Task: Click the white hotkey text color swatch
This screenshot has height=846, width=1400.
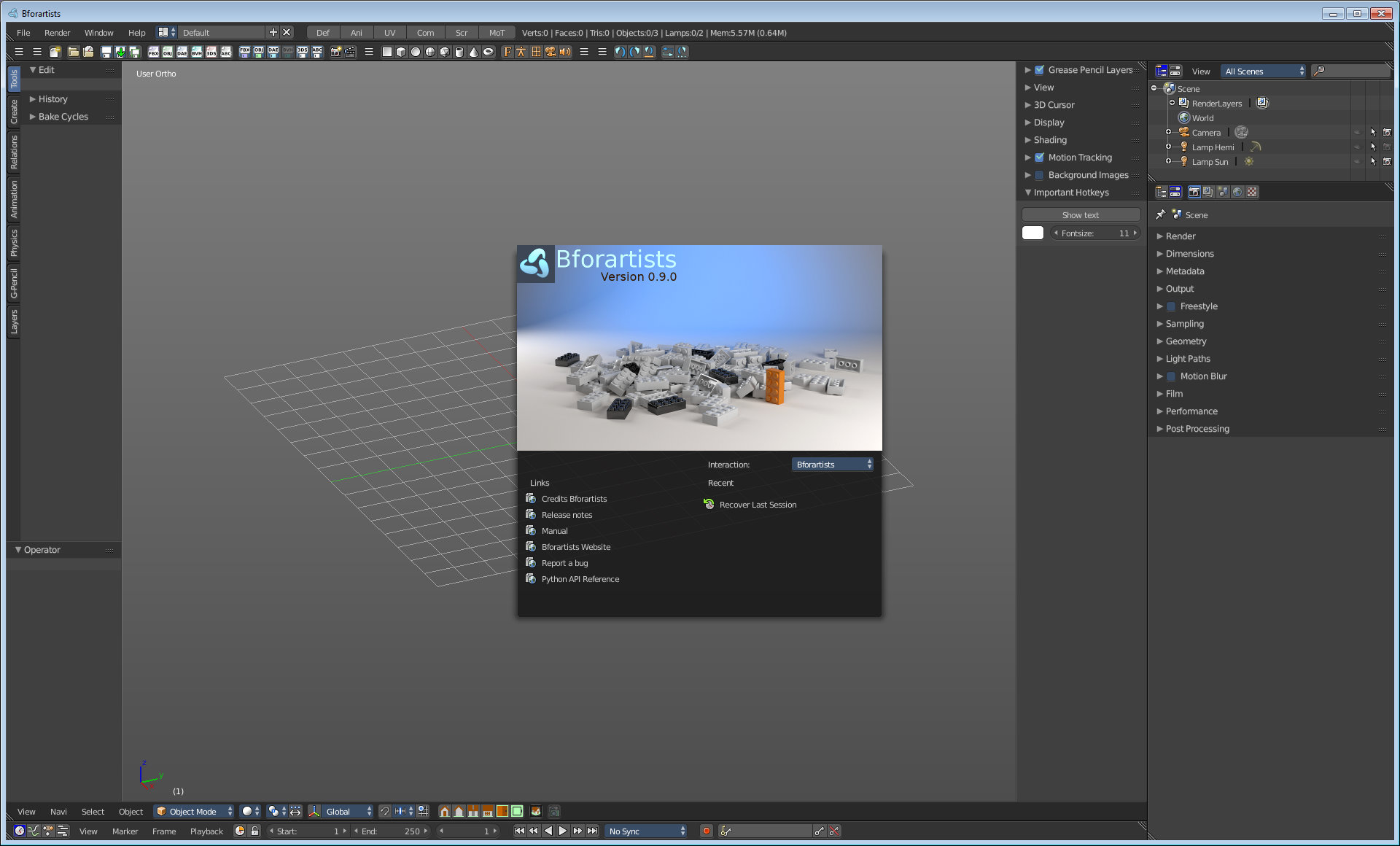Action: (1032, 233)
